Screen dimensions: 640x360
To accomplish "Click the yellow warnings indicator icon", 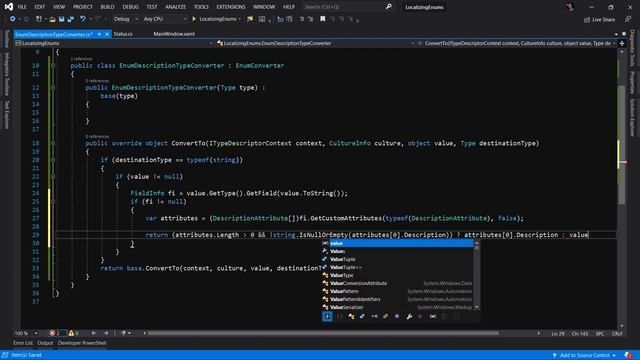I will (x=71, y=333).
